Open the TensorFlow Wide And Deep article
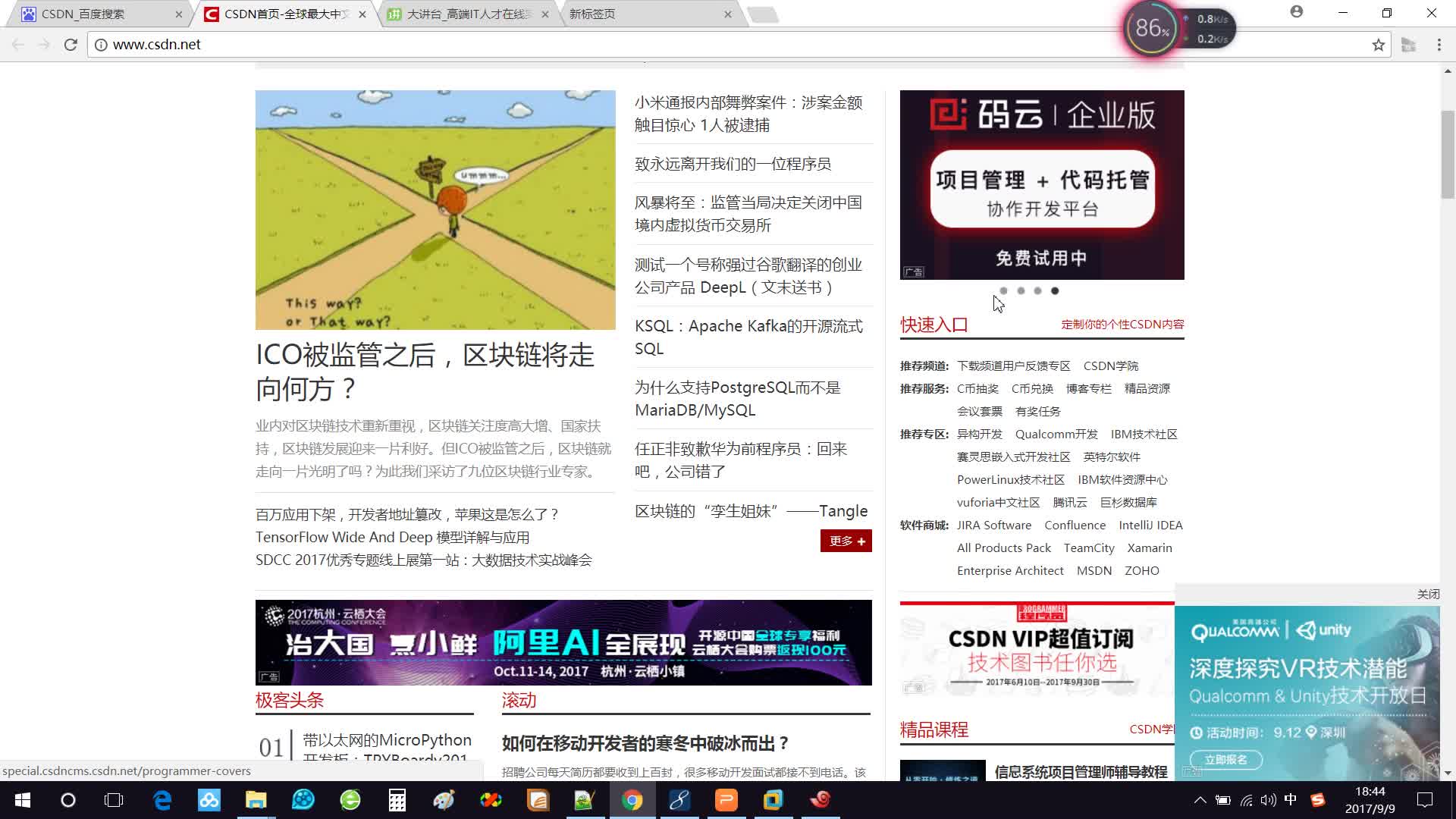 pos(392,537)
